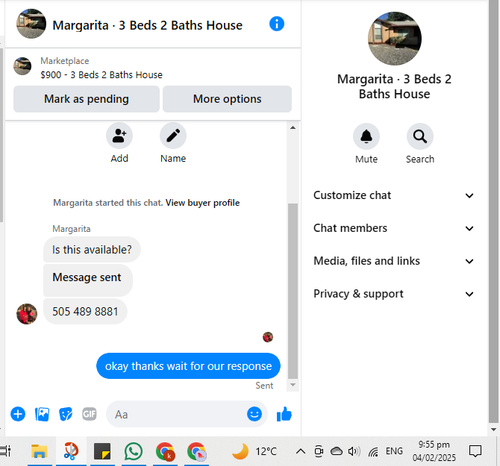Open the Chrome profile with k badge
Viewport: 500px width, 466px height.
coord(165,452)
